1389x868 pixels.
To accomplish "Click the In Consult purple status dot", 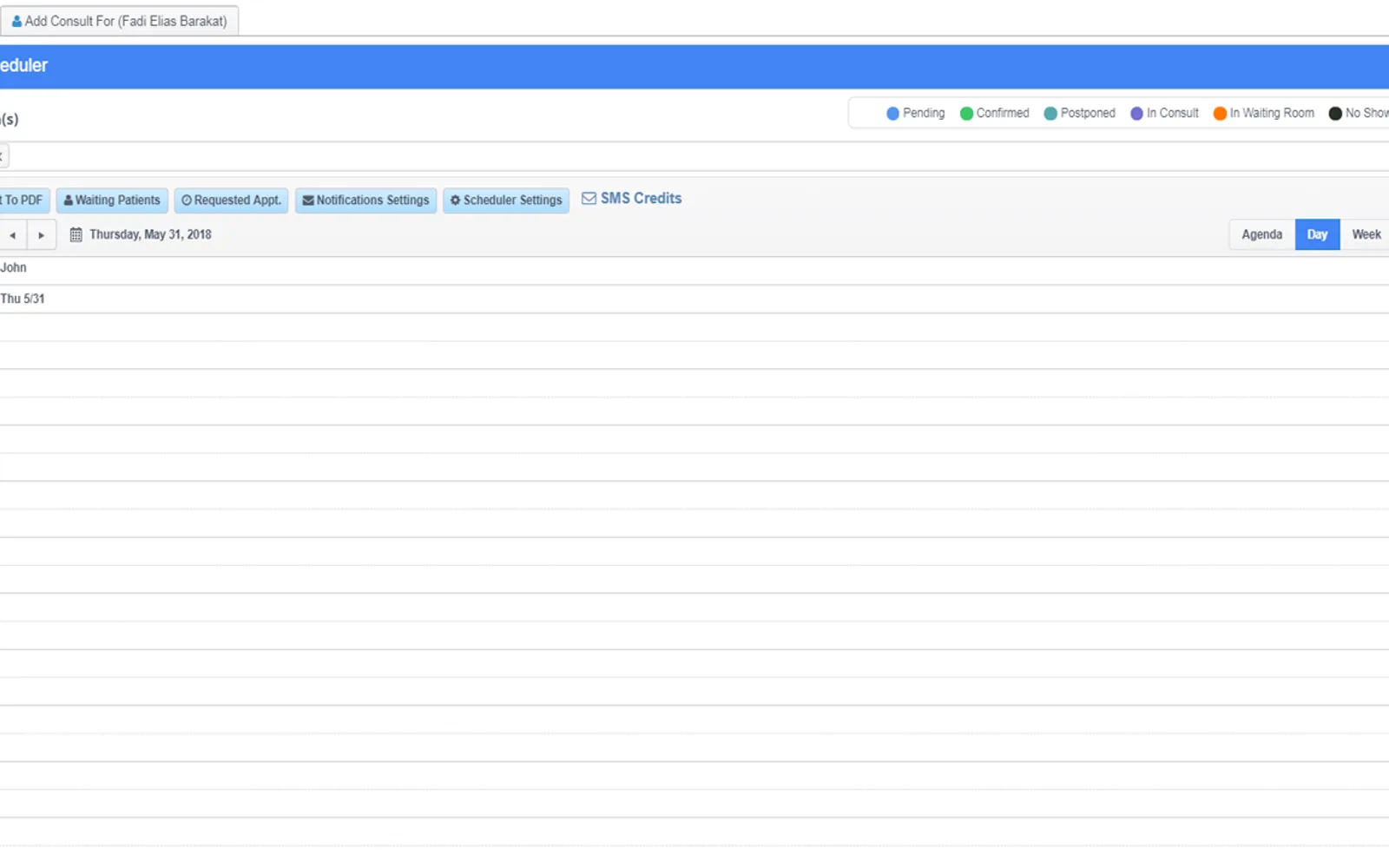I will 1136,114.
